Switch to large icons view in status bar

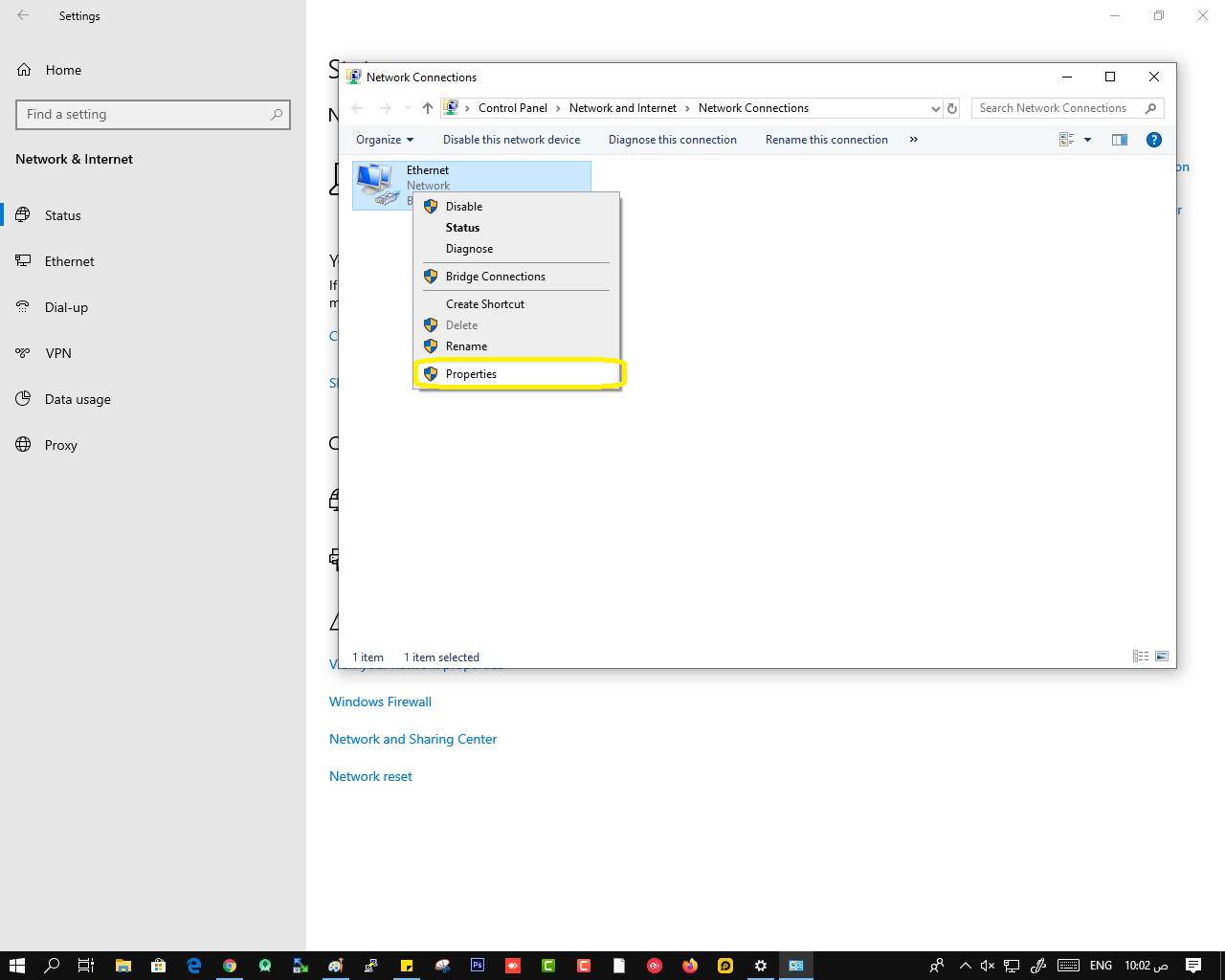click(x=1162, y=657)
